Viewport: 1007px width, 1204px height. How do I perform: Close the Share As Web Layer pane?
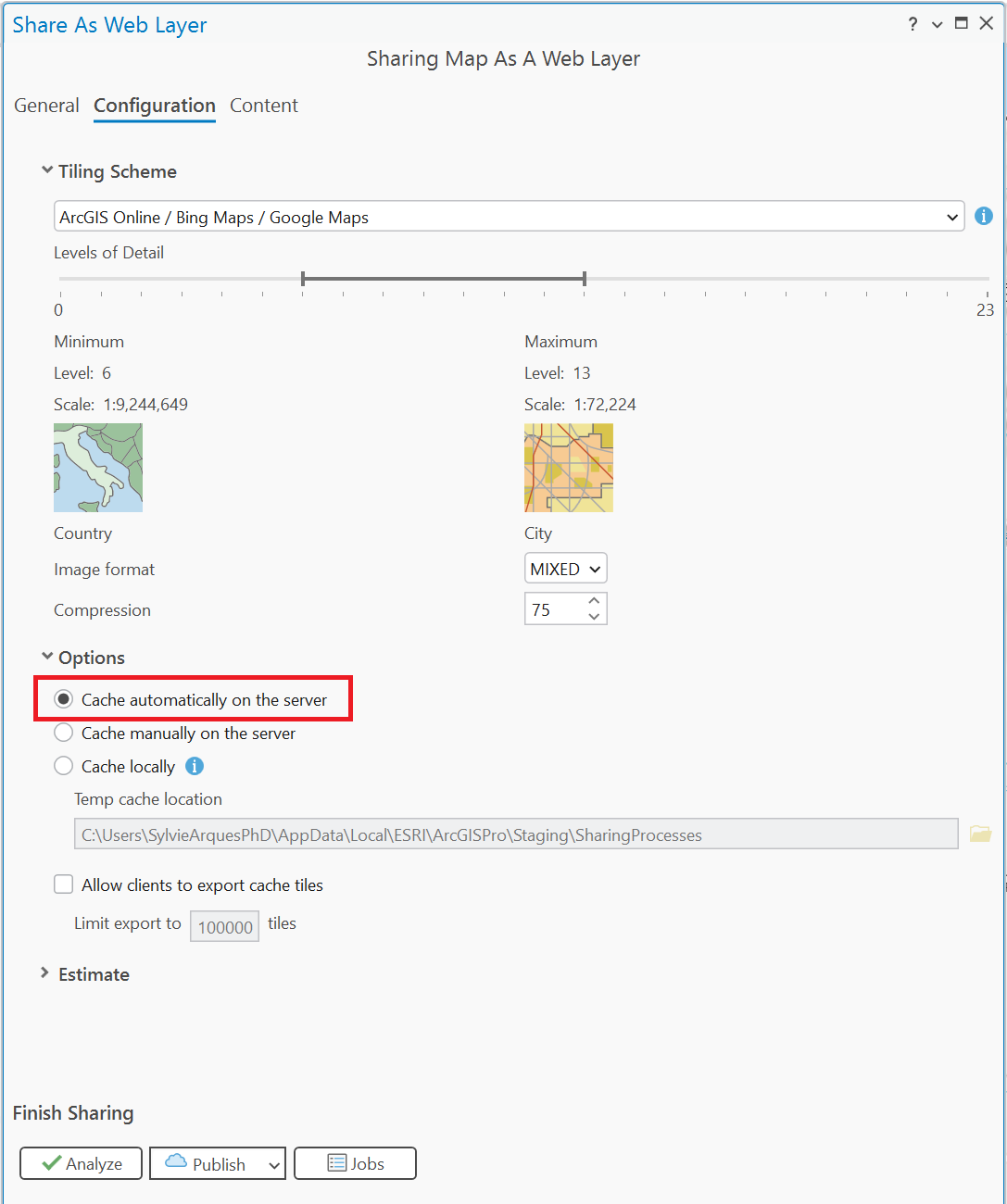tap(987, 23)
